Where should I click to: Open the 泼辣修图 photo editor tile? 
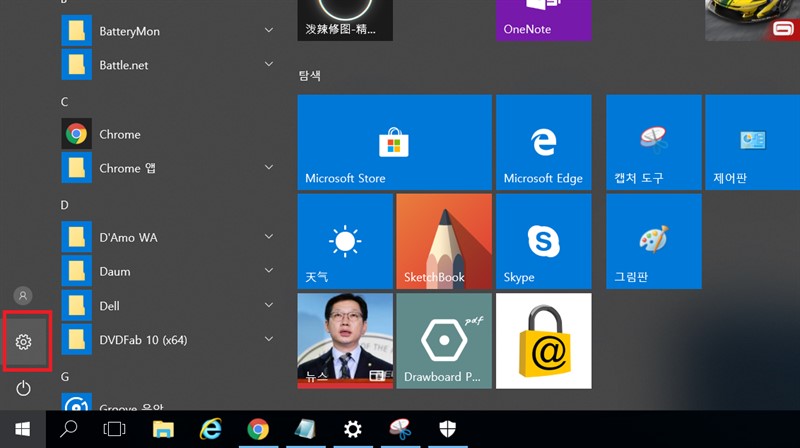345,20
